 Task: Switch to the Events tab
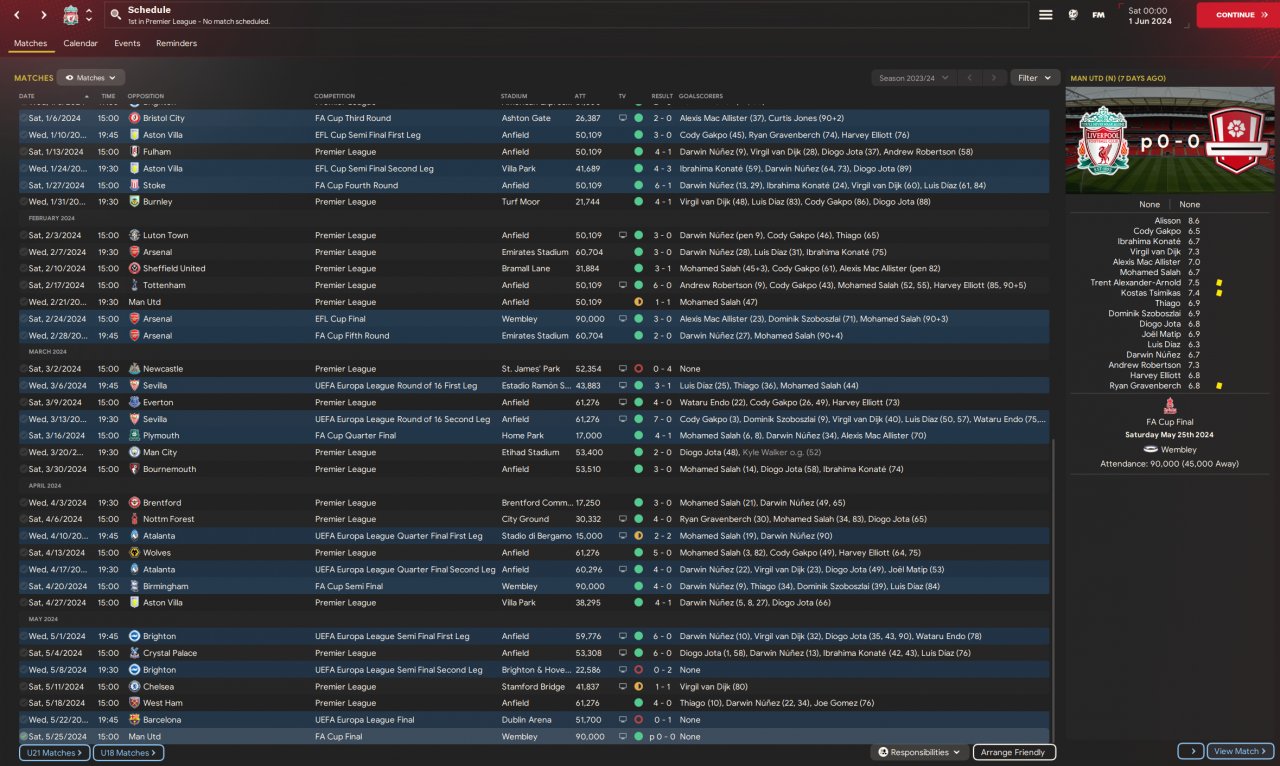127,44
